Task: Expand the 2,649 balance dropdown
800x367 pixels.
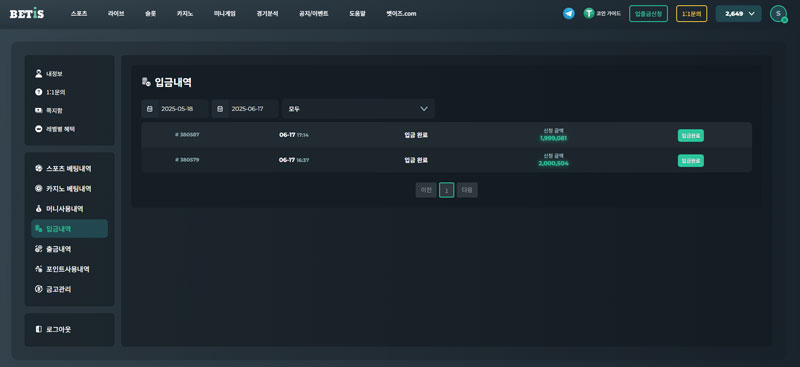Action: click(738, 14)
